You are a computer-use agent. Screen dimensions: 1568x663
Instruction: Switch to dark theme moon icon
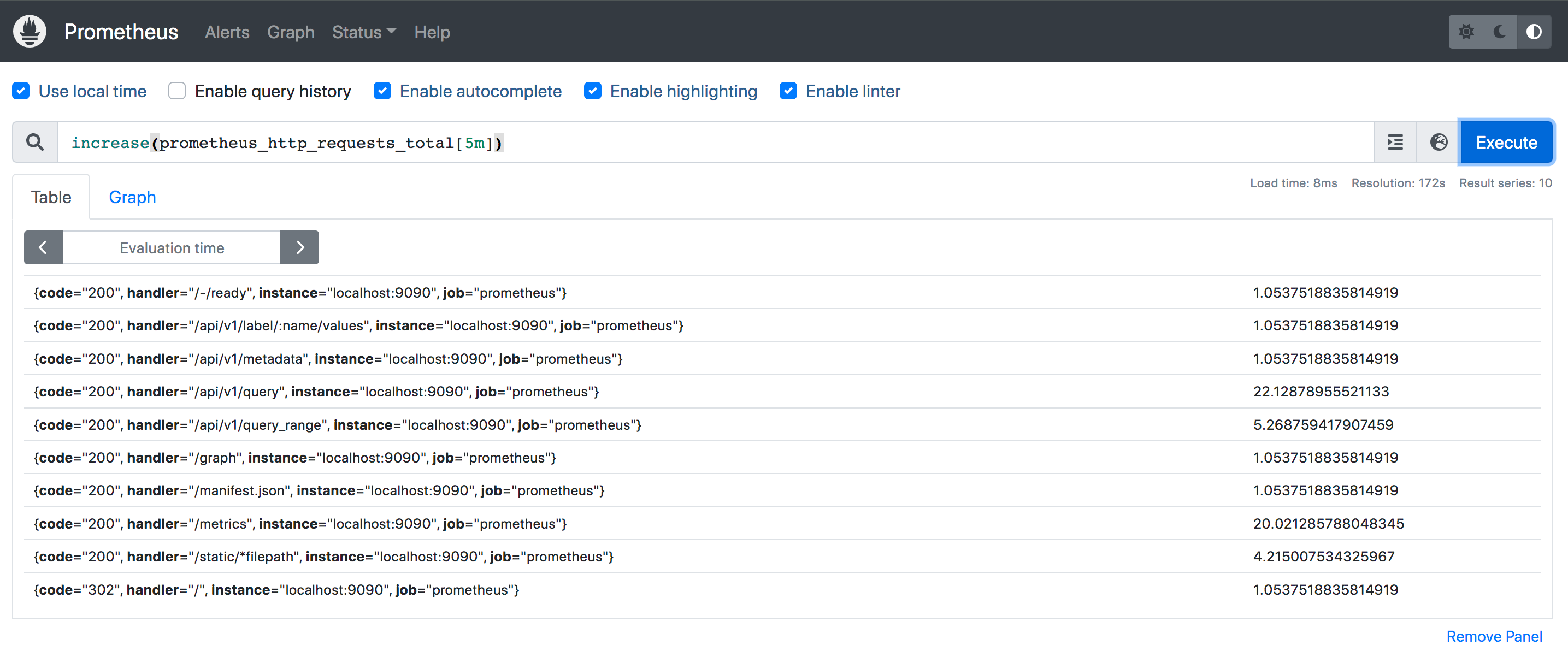pos(1500,32)
